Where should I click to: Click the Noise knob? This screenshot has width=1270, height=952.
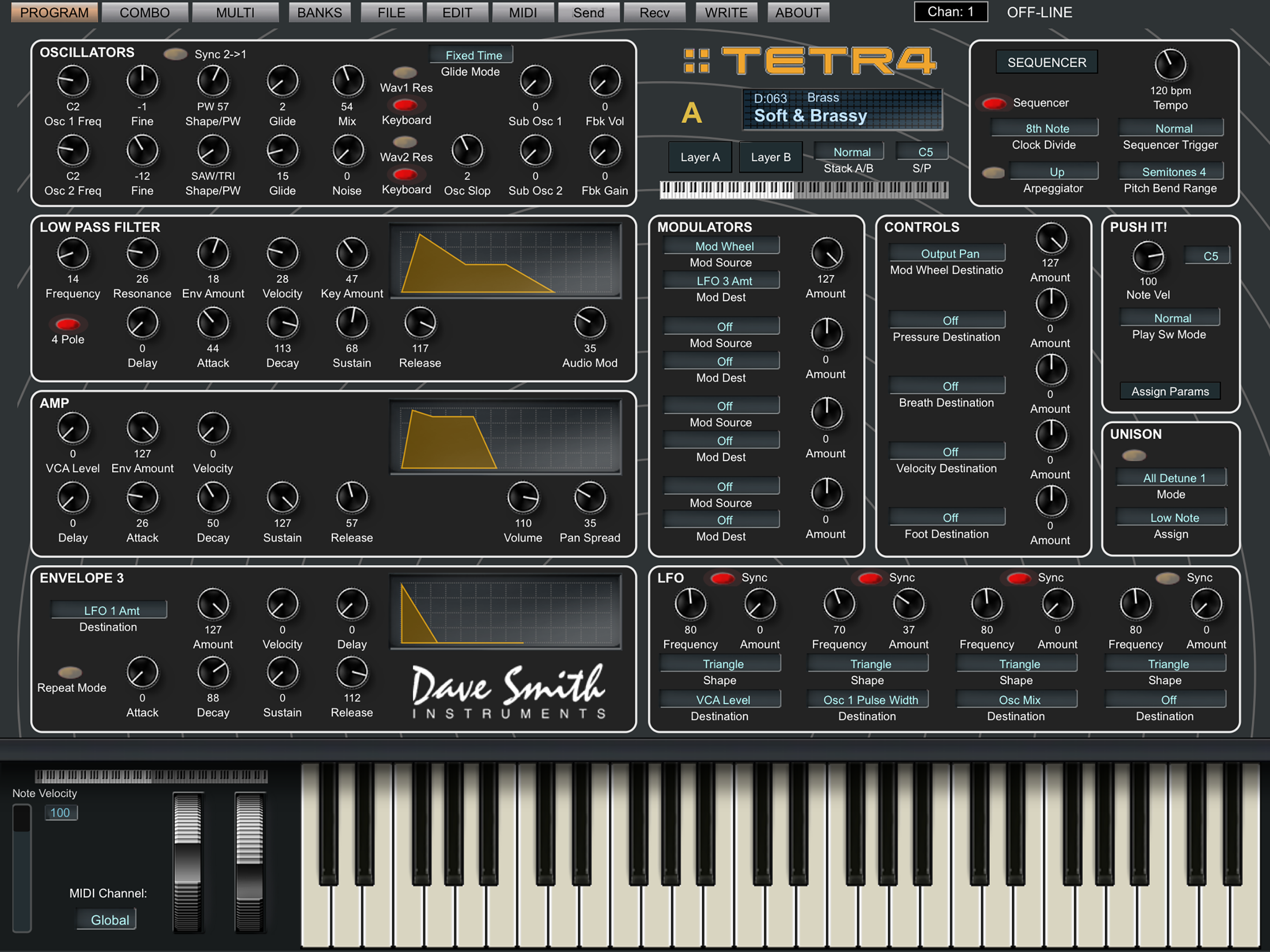coord(347,151)
